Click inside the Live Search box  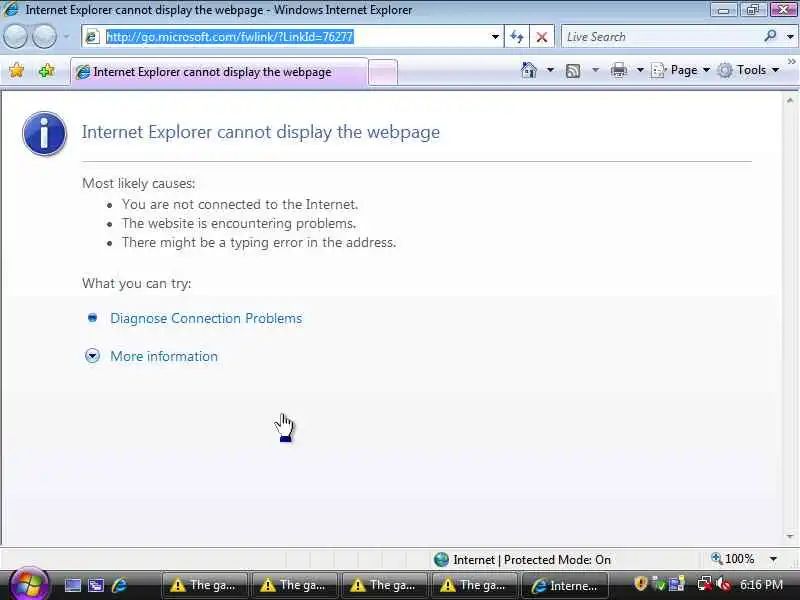click(x=661, y=37)
